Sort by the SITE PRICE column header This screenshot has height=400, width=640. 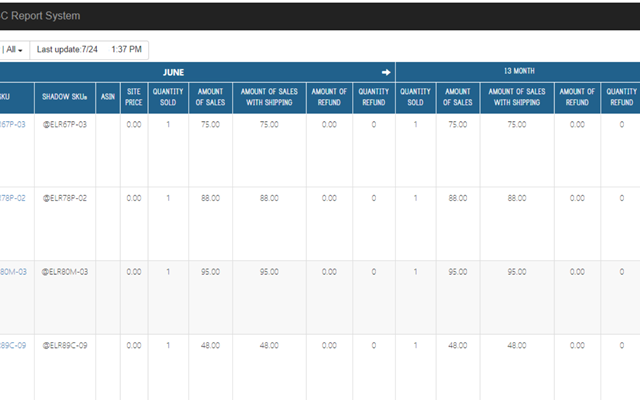134,97
